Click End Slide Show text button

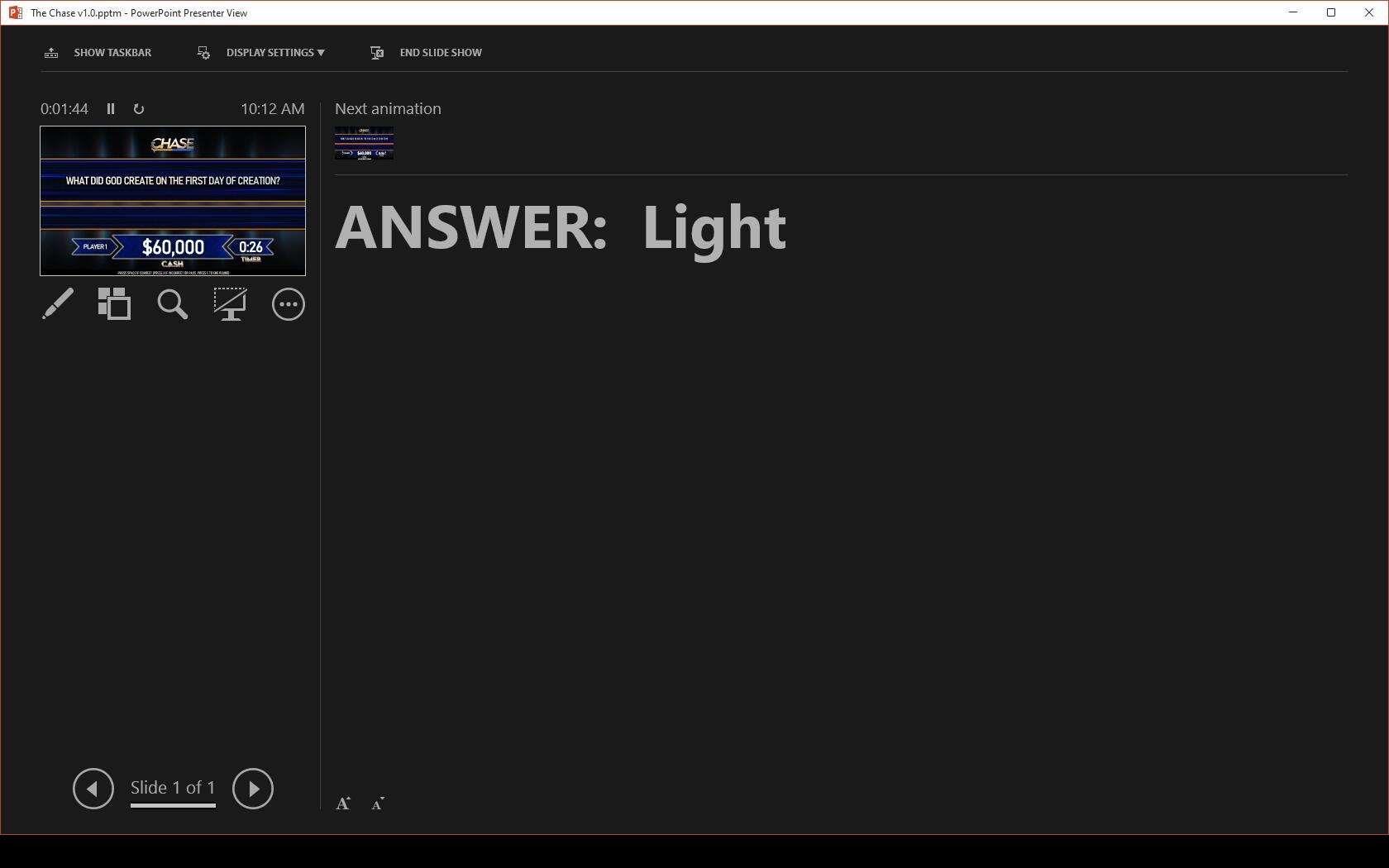click(441, 53)
